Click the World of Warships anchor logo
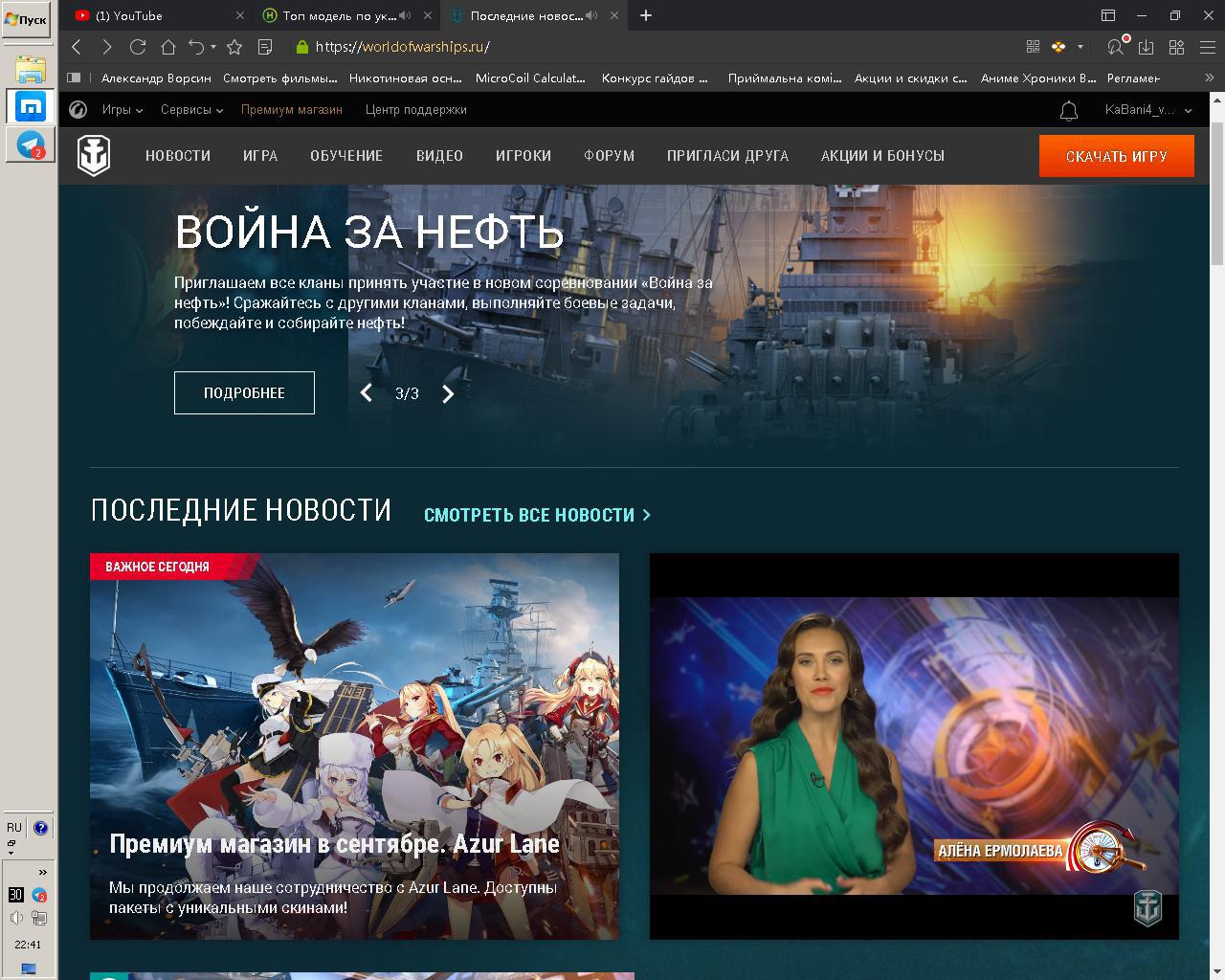The image size is (1225, 980). pos(94,156)
